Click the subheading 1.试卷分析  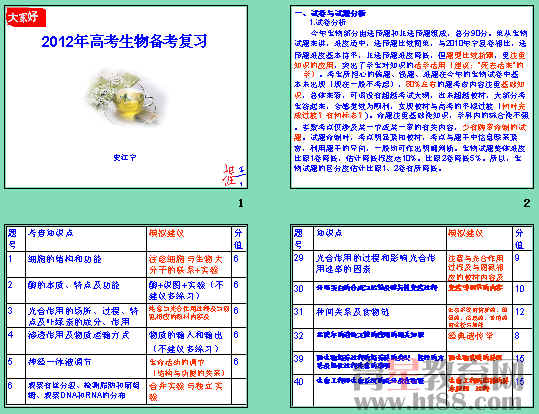coord(328,23)
